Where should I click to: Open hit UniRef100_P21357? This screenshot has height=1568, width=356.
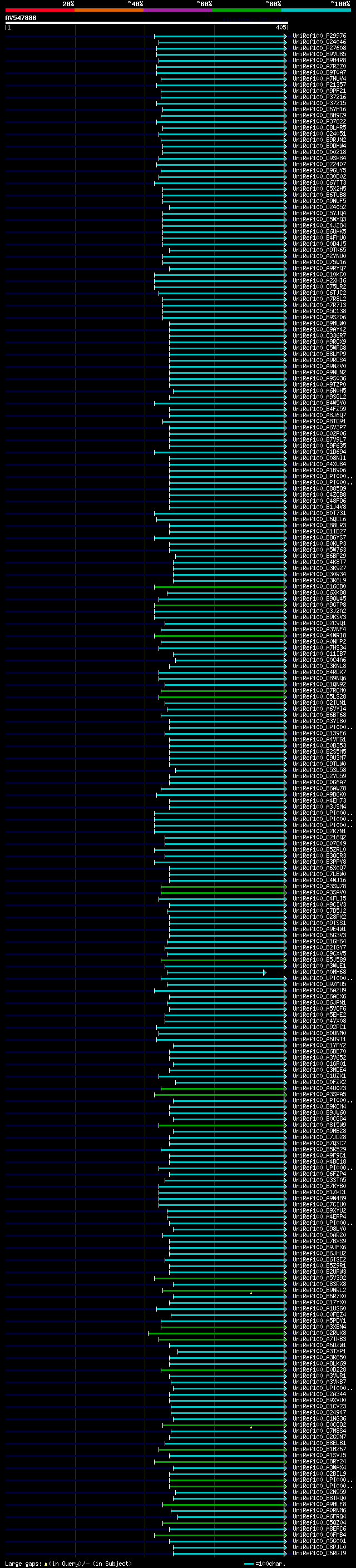319,85
